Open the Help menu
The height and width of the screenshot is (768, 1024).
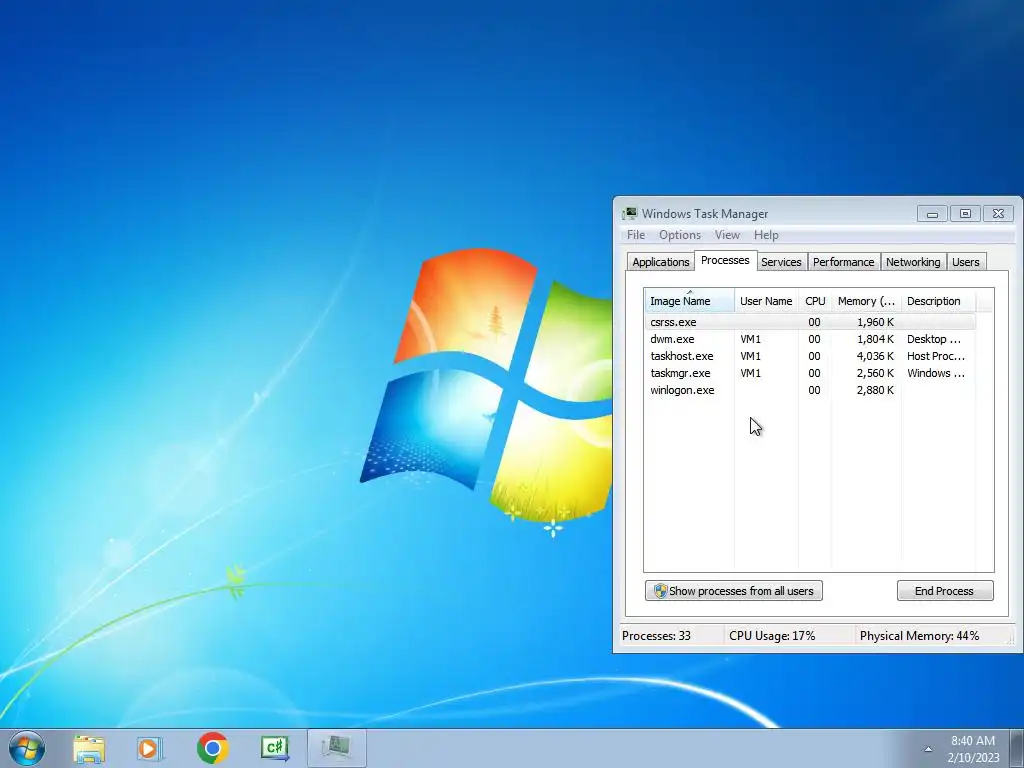pyautogui.click(x=765, y=235)
